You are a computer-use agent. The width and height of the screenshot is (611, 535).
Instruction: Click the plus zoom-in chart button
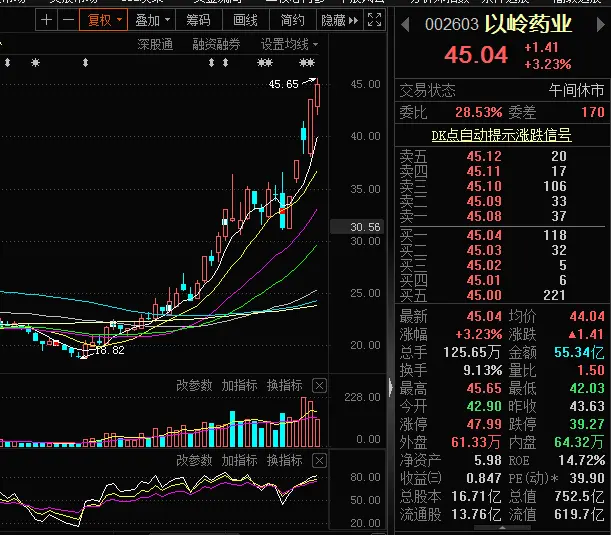46,20
